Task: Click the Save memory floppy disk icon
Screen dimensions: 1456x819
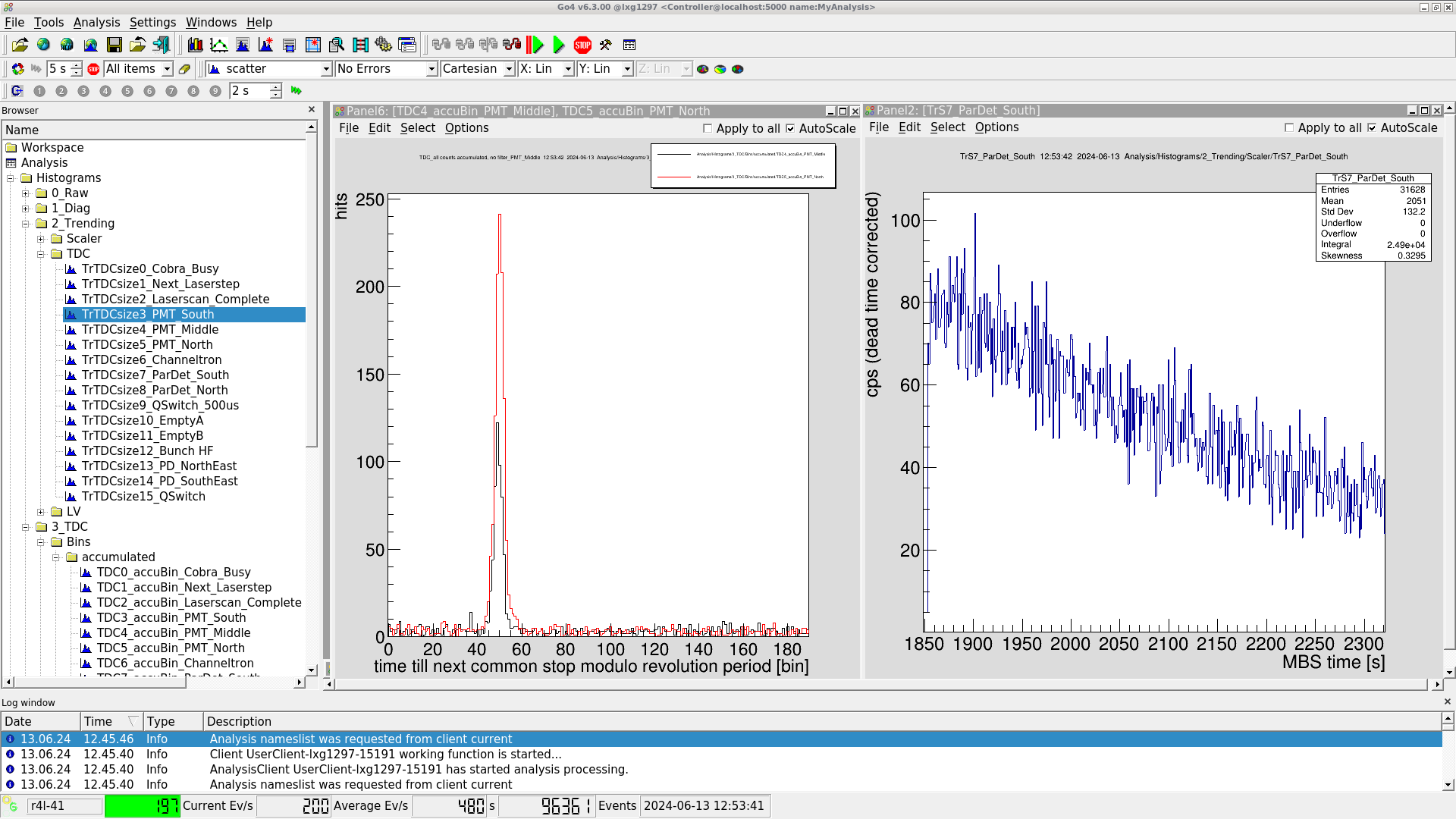Action: click(x=114, y=45)
